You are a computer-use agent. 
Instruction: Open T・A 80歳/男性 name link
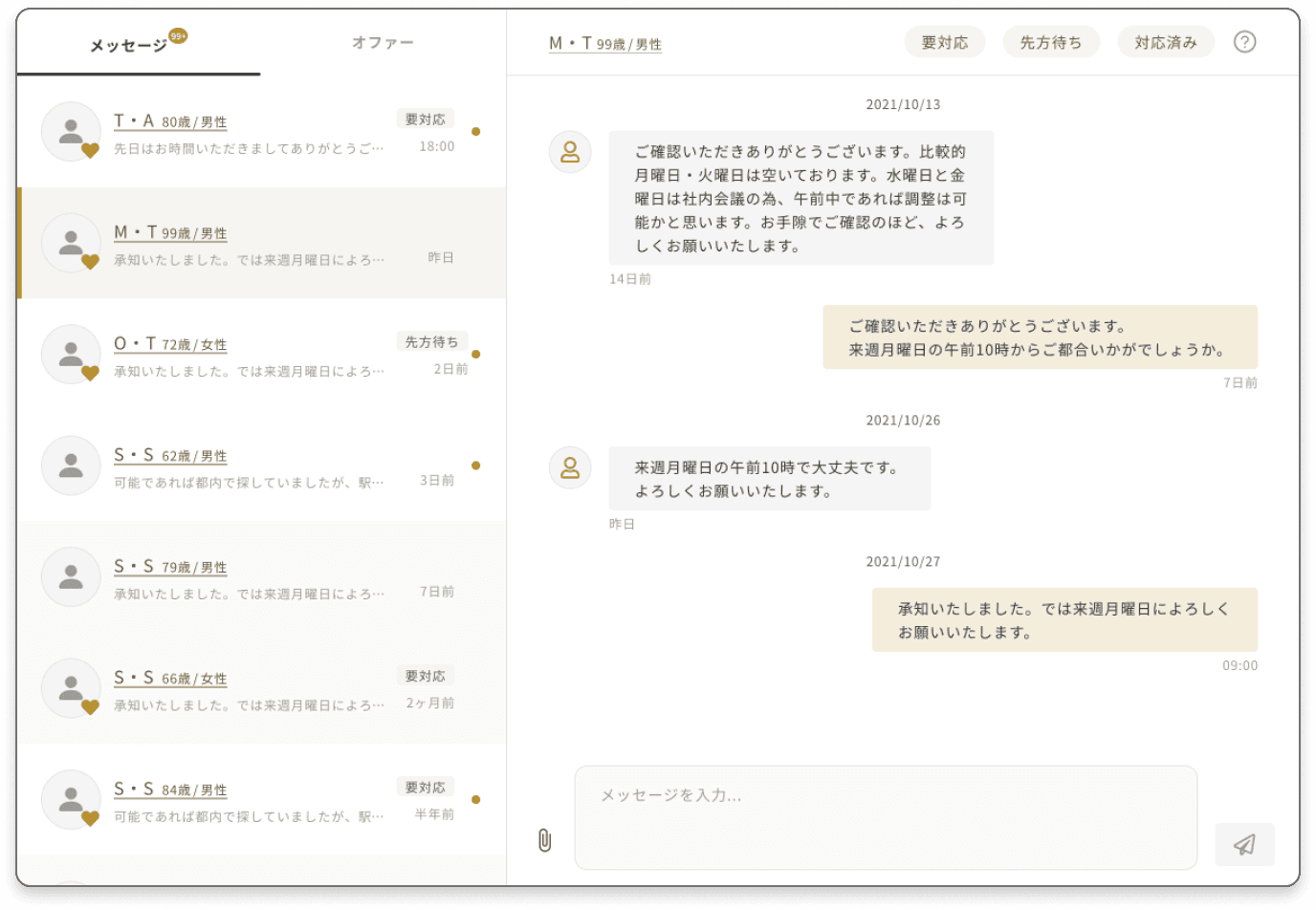pos(170,121)
